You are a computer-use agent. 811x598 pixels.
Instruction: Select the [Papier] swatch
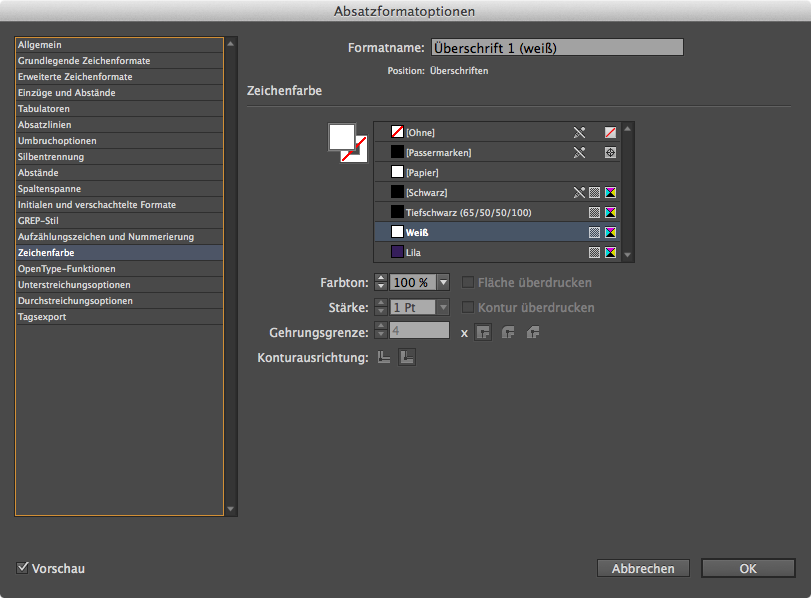pyautogui.click(x=497, y=172)
